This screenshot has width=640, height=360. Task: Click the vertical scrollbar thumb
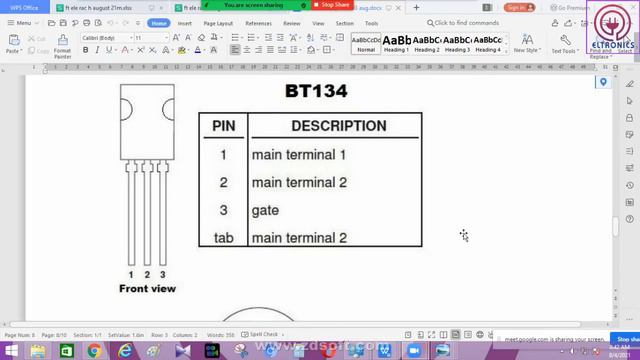616,227
